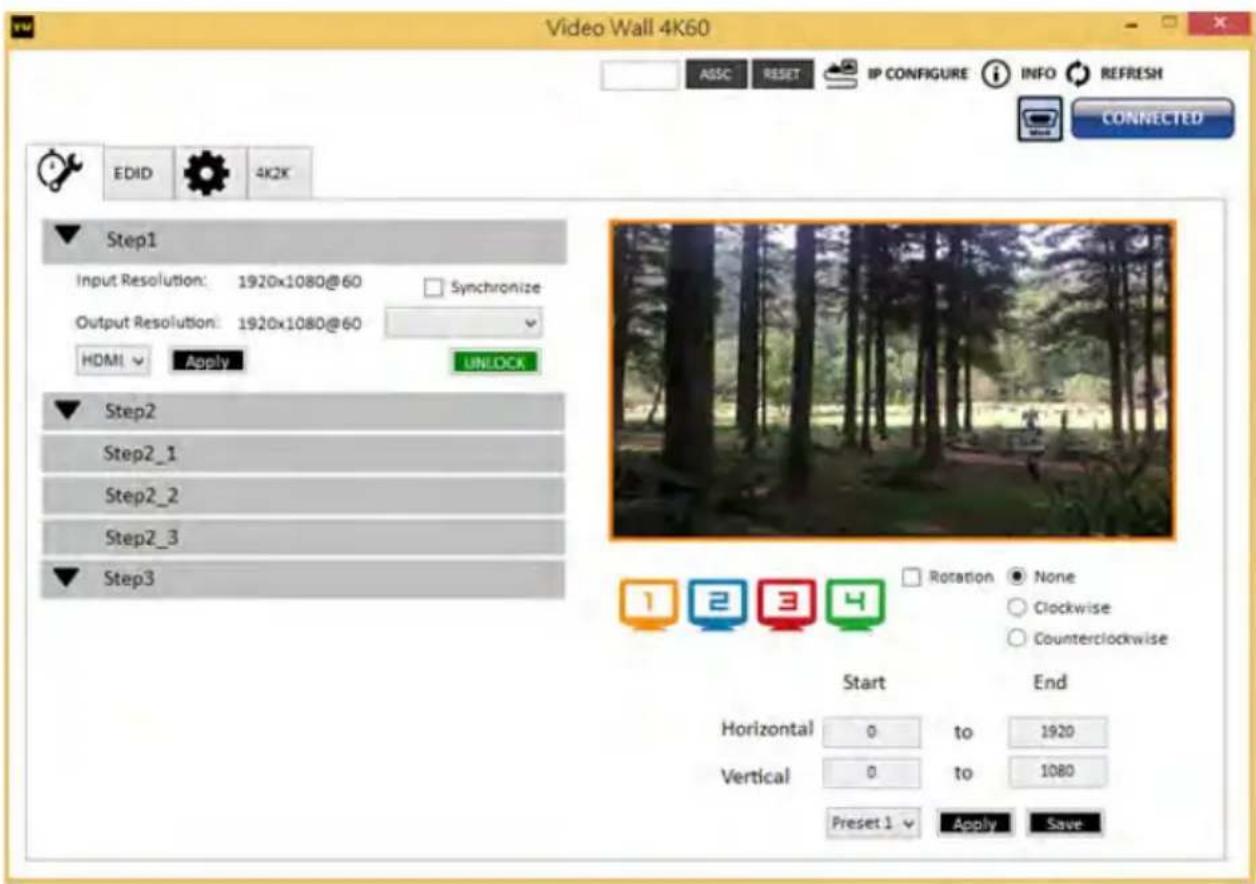Click the forest video preview
The height and width of the screenshot is (884, 1256).
pos(892,380)
